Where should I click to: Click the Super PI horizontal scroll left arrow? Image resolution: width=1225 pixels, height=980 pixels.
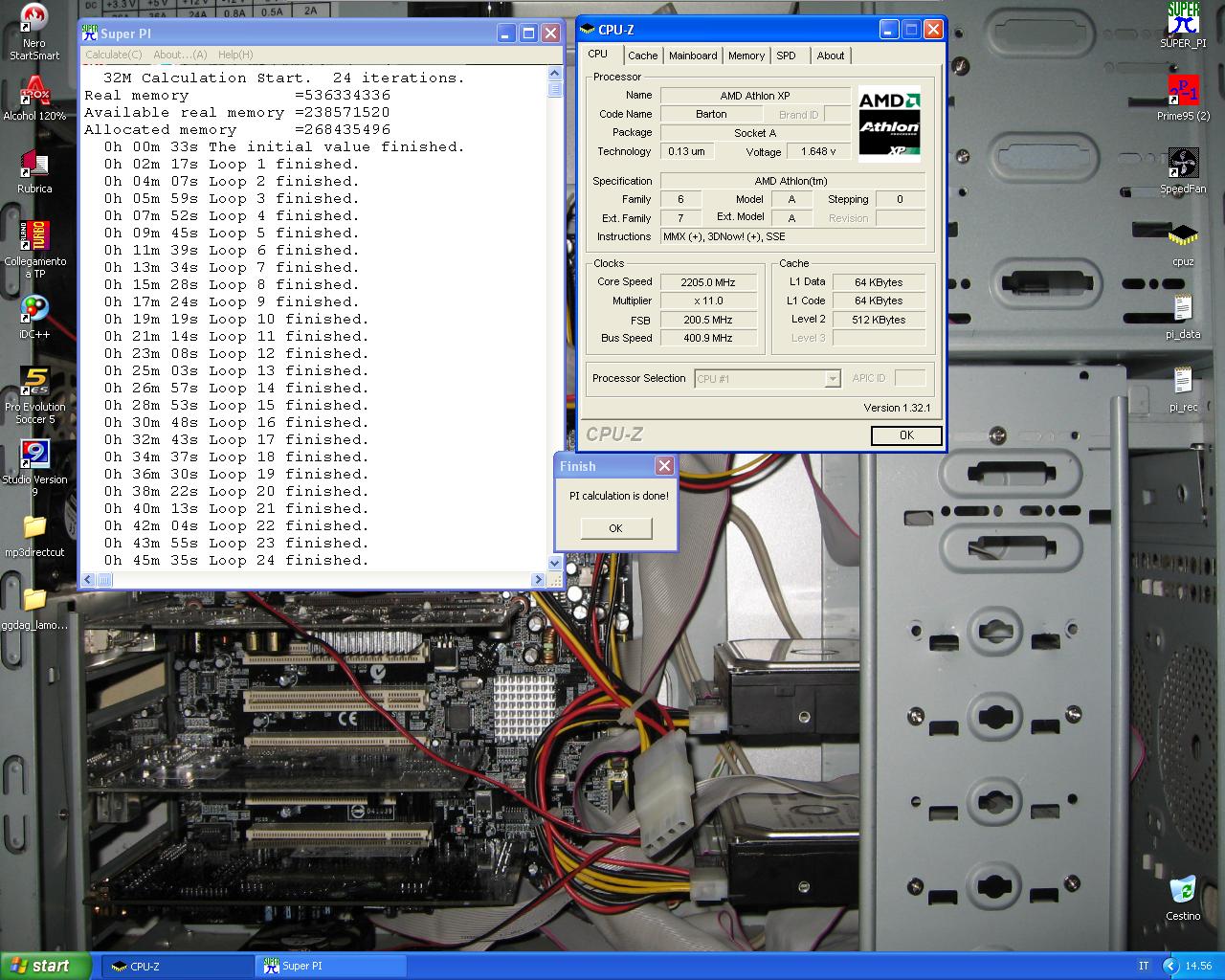pos(88,579)
